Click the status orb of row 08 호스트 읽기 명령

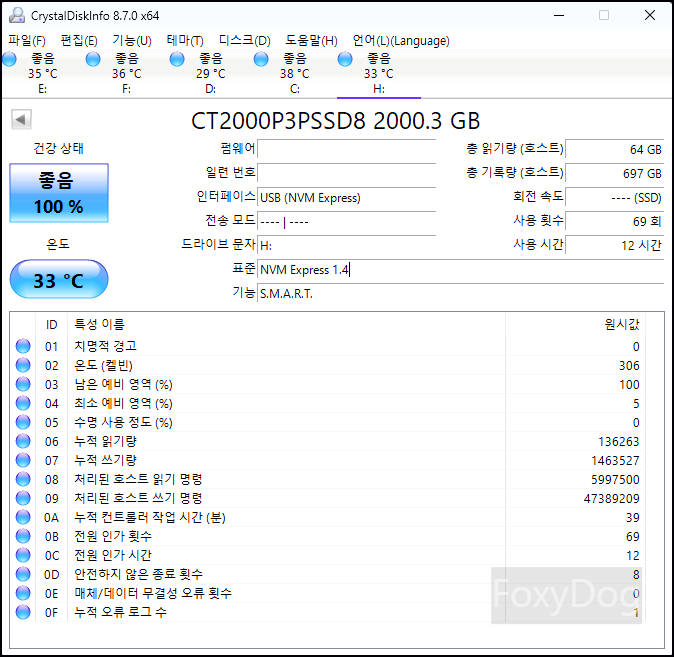click(23, 479)
